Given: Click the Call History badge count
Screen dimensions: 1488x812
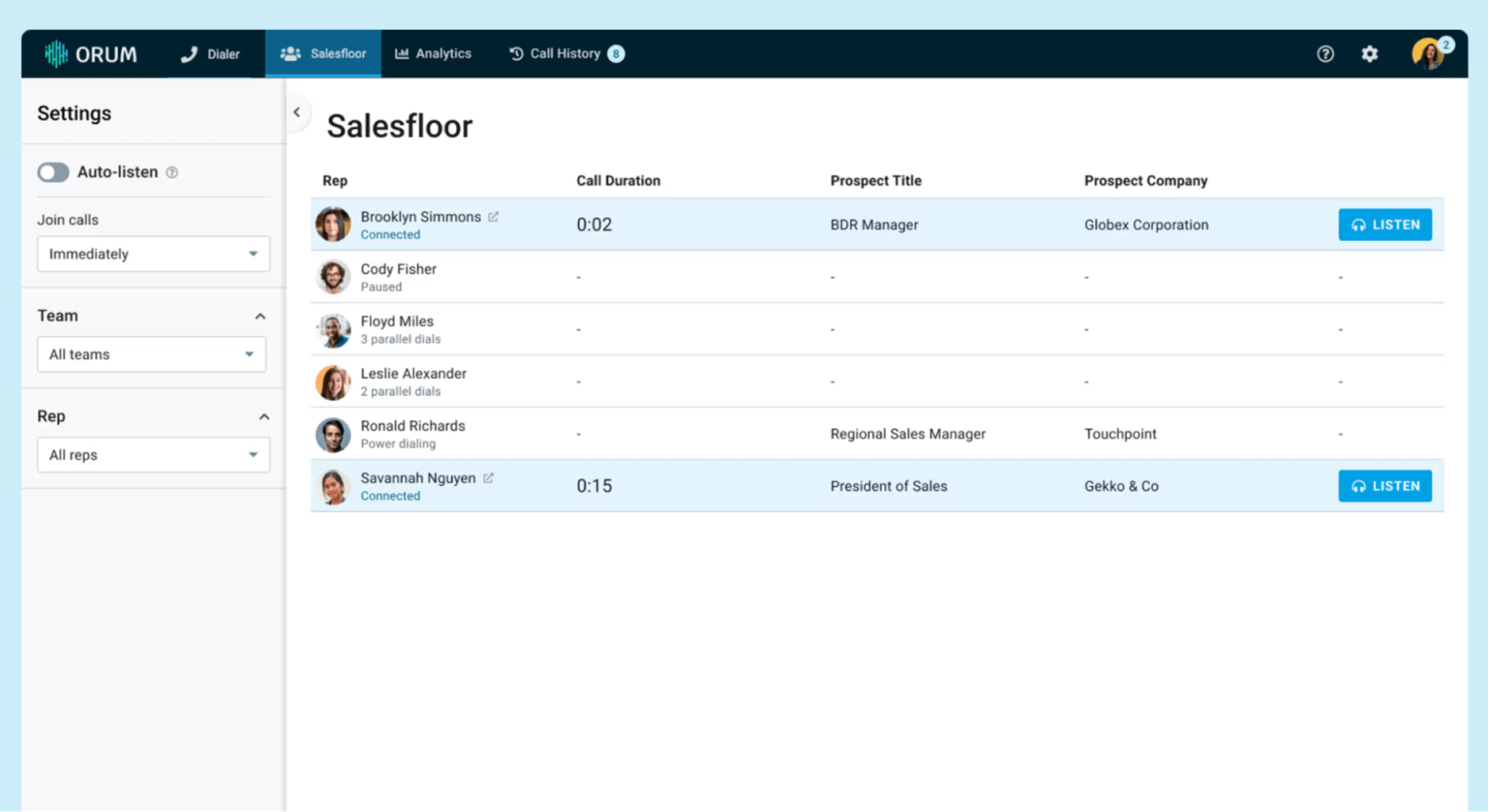Looking at the screenshot, I should click(616, 54).
